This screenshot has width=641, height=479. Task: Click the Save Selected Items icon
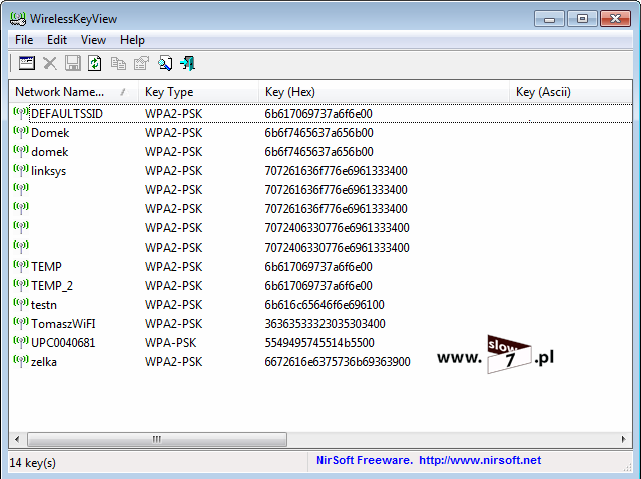pyautogui.click(x=73, y=63)
